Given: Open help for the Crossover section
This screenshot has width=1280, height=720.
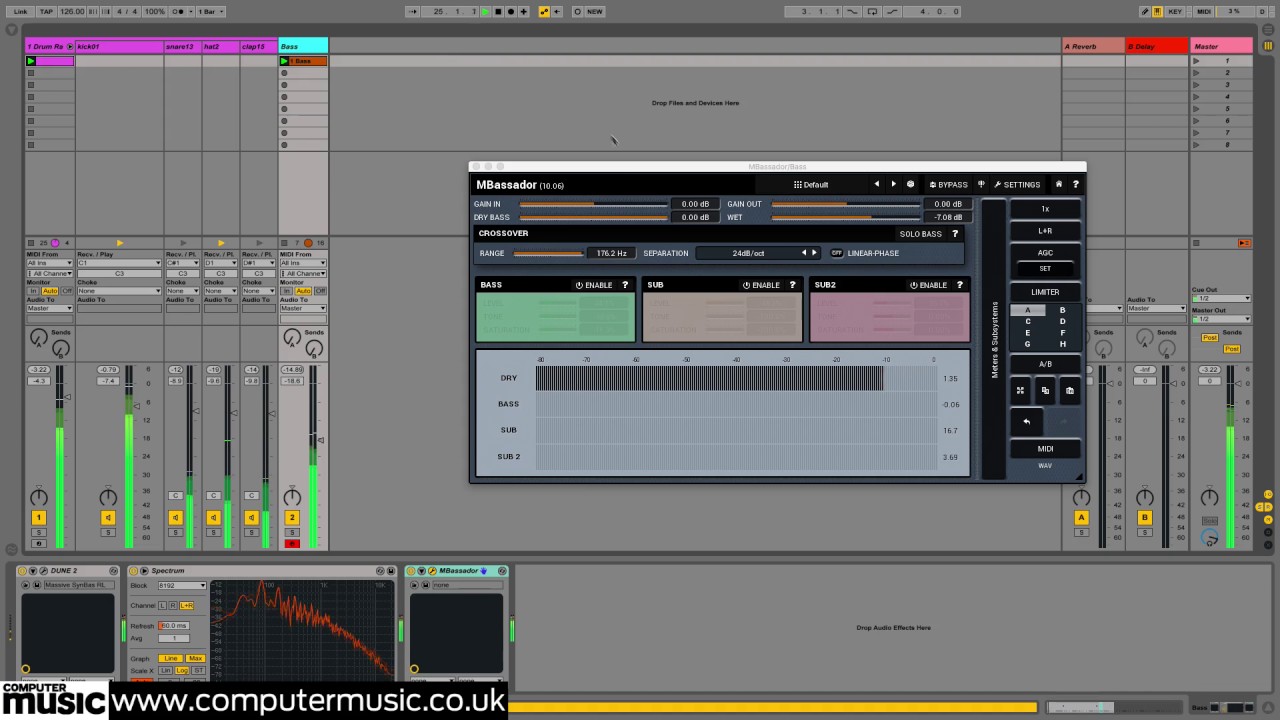Looking at the screenshot, I should point(955,234).
